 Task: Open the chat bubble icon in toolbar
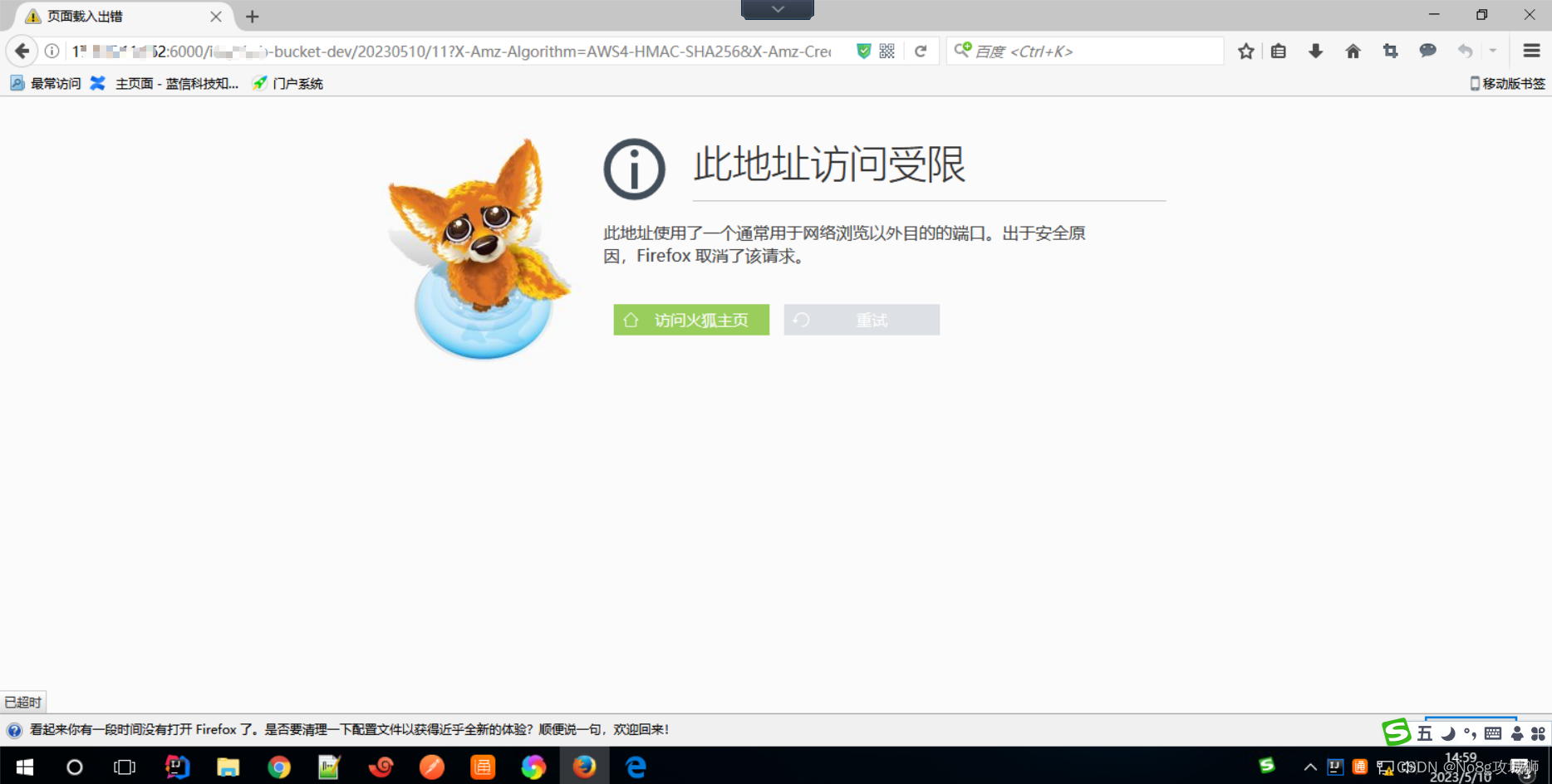click(1427, 51)
